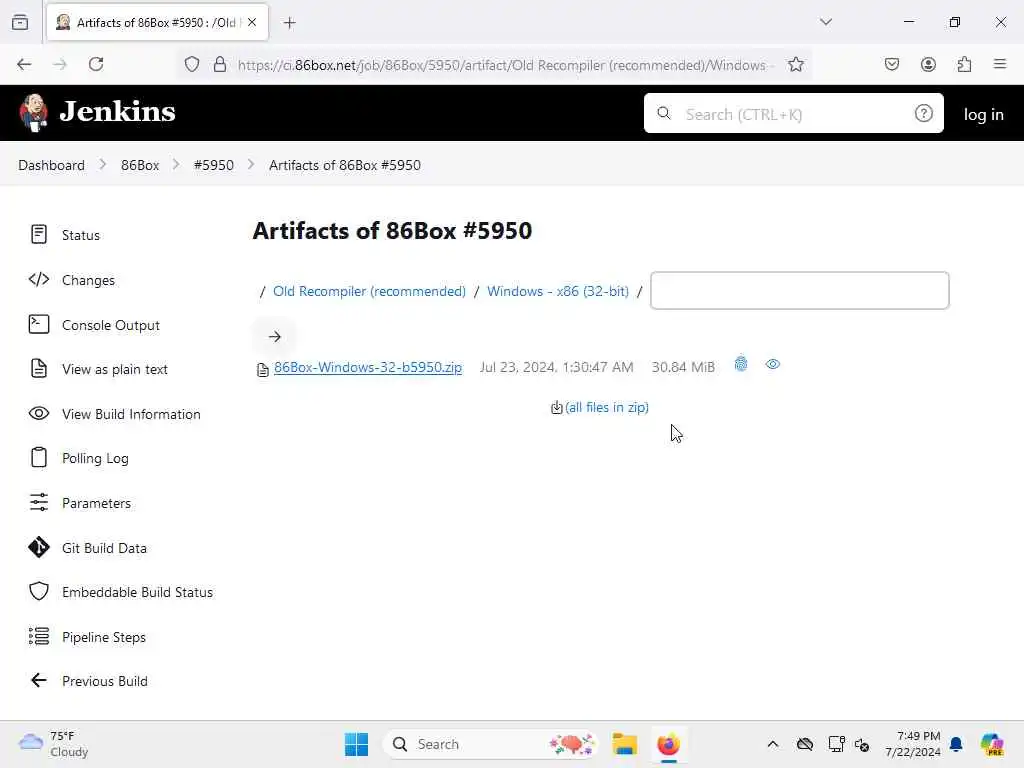The image size is (1024, 768).
Task: Click the arrow go button below path
Action: tap(274, 336)
